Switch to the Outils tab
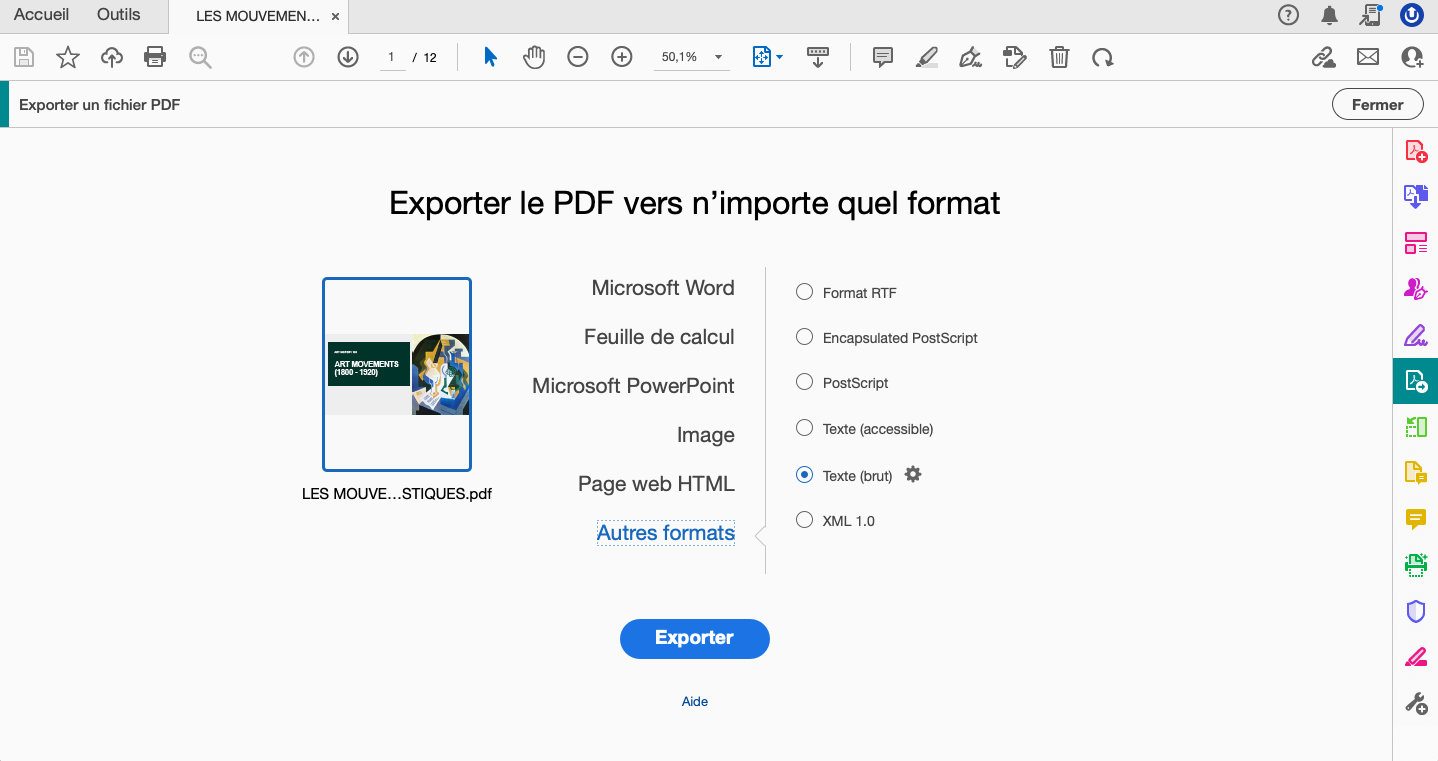1438x761 pixels. (x=117, y=15)
